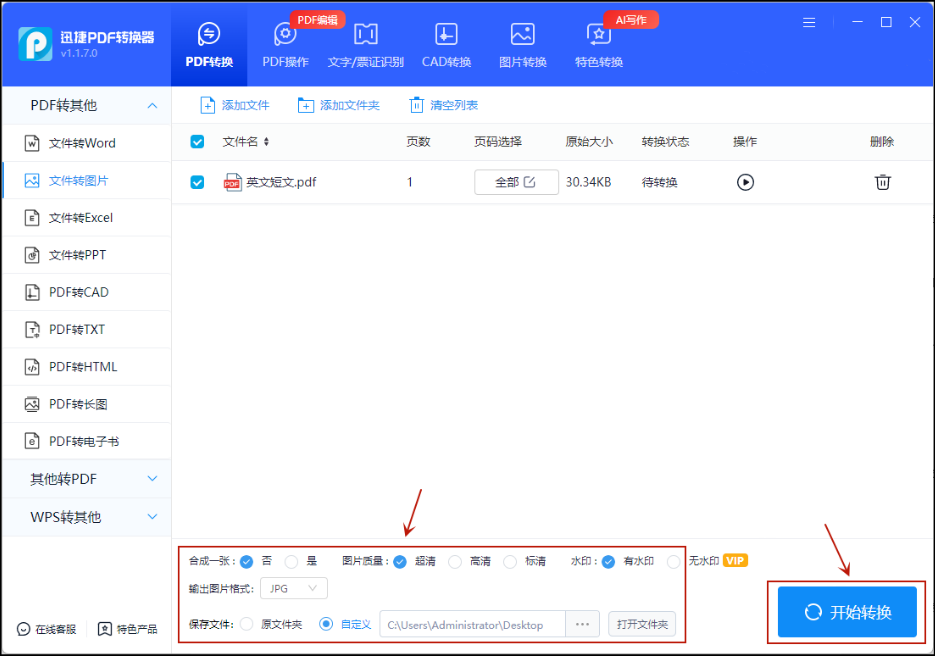Go to the CAD转换 tab
This screenshot has width=935, height=656.
446,45
